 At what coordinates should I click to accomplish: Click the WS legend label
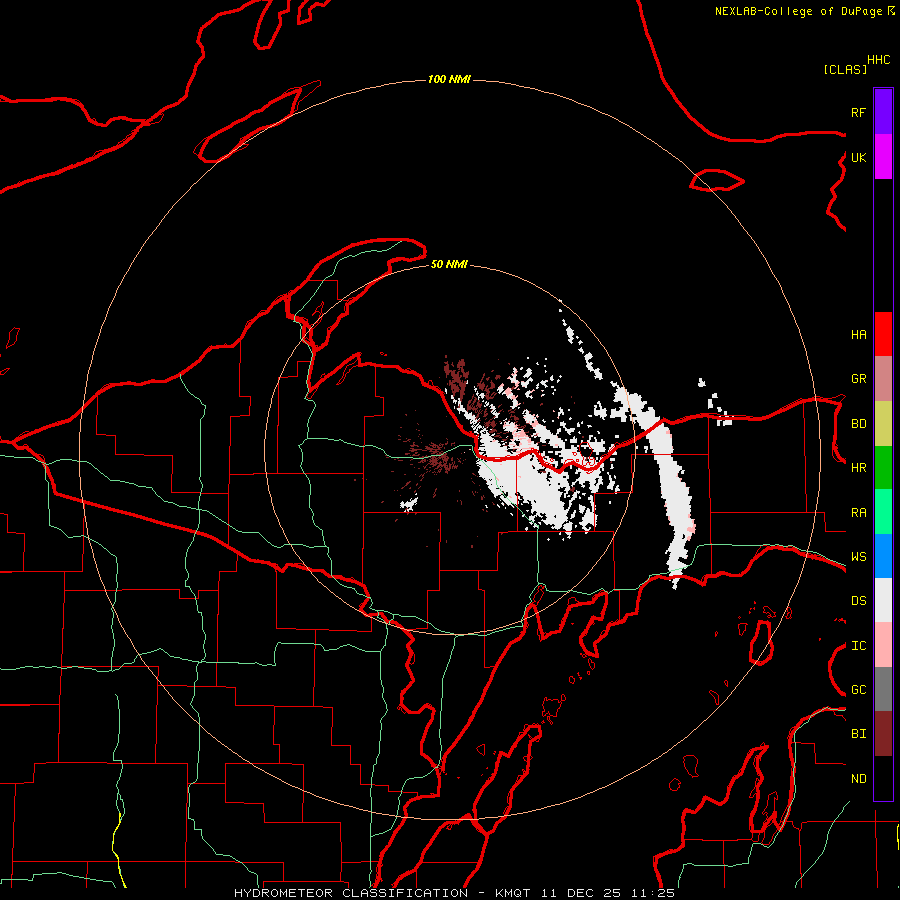(858, 557)
